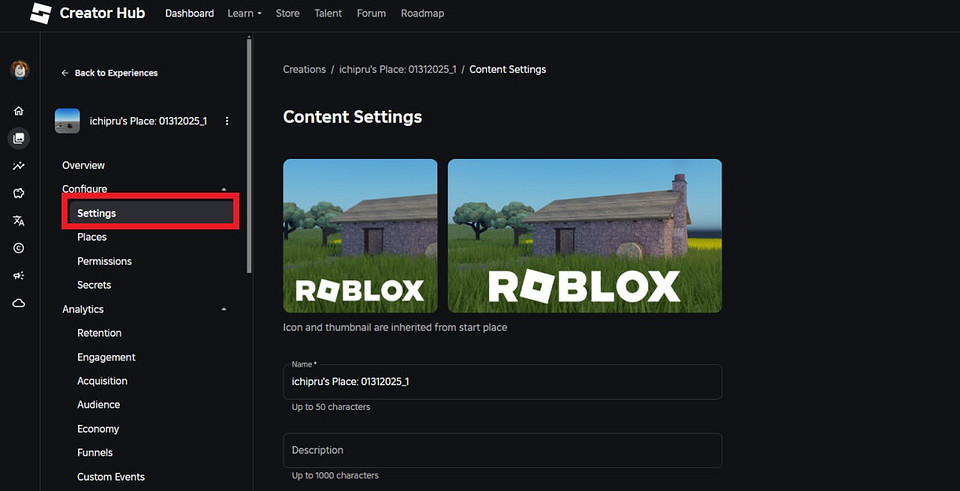
Task: Open the cloud icon in left rail
Action: coord(19,303)
